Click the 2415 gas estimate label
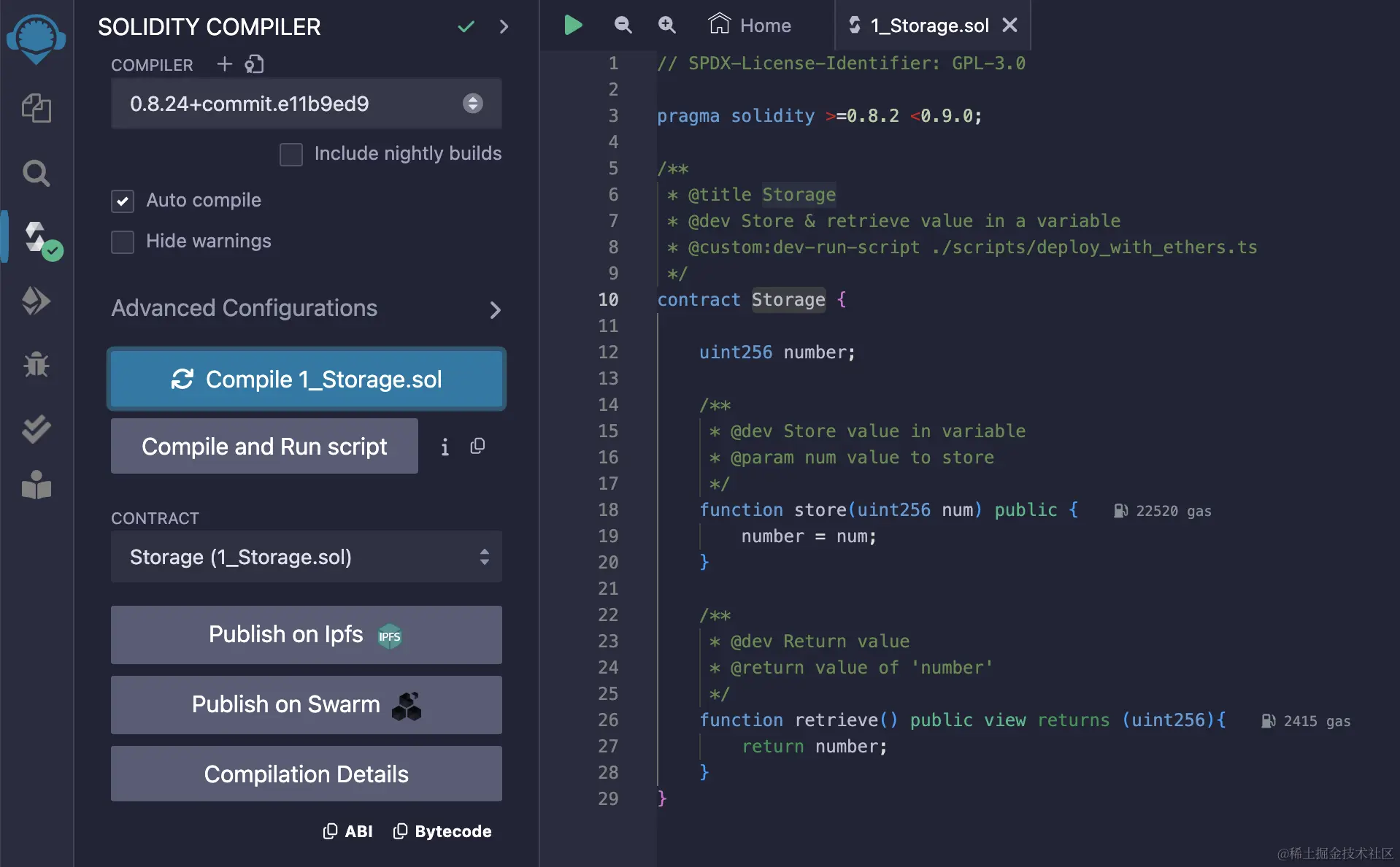 point(1317,721)
